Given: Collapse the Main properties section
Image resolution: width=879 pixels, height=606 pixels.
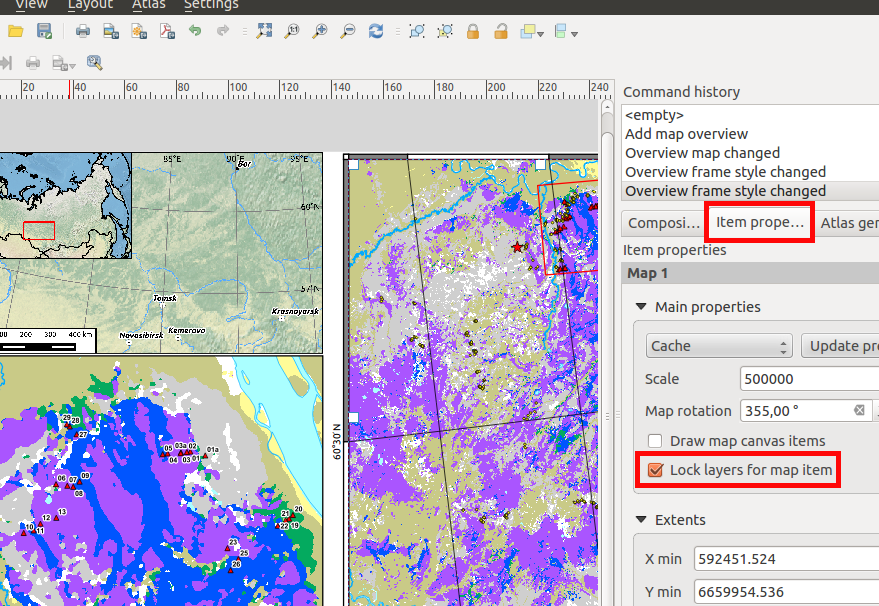Looking at the screenshot, I should (640, 307).
